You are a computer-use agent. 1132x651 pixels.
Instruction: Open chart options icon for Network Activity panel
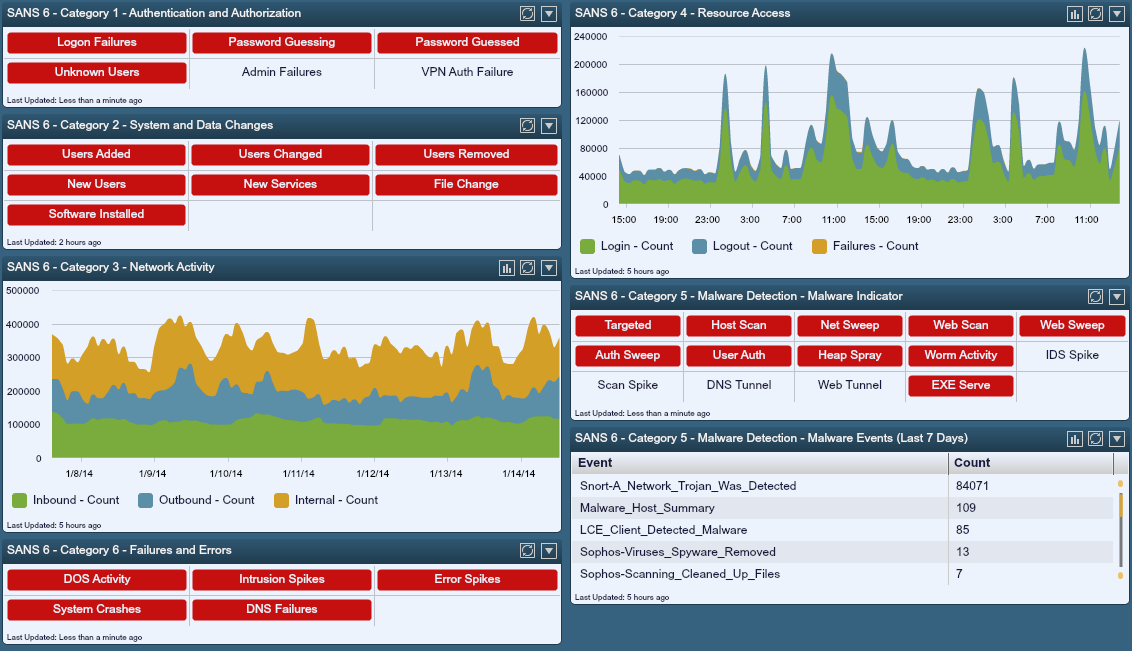click(507, 268)
